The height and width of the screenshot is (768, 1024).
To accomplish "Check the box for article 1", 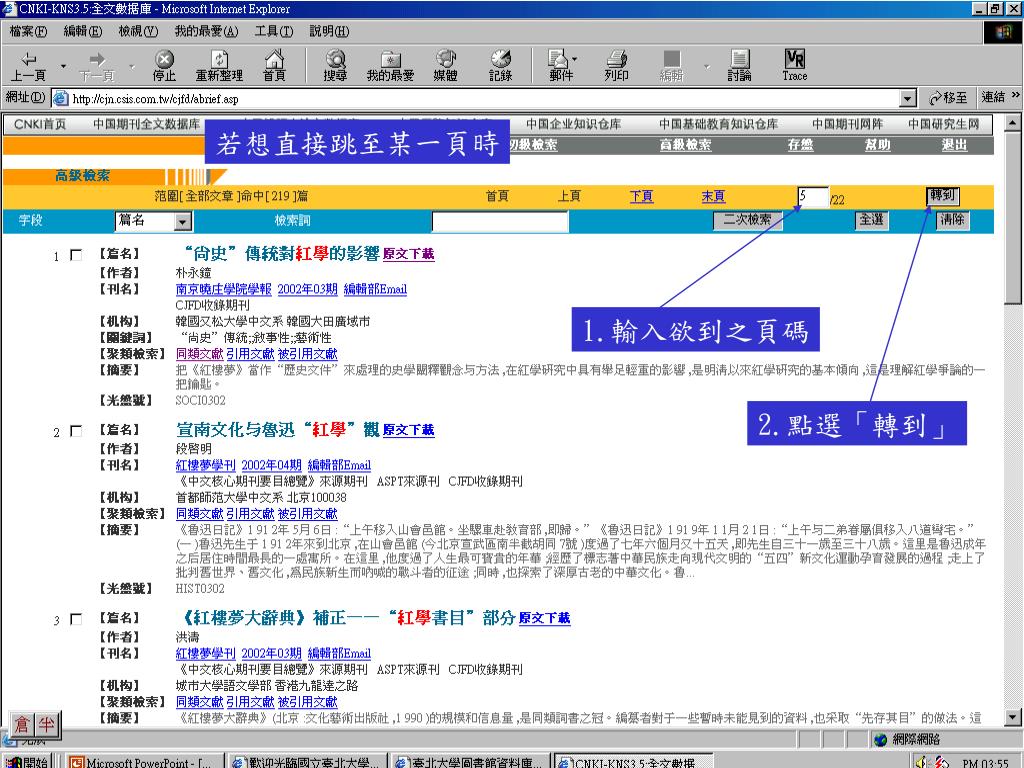I will [76, 255].
